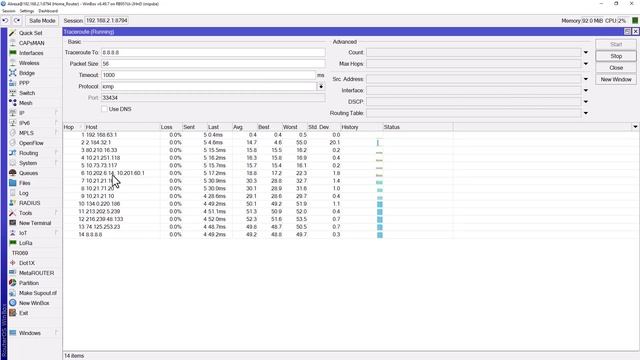Expand the Tools submenu
Image resolution: width=640 pixels, height=360 pixels.
pos(56,213)
